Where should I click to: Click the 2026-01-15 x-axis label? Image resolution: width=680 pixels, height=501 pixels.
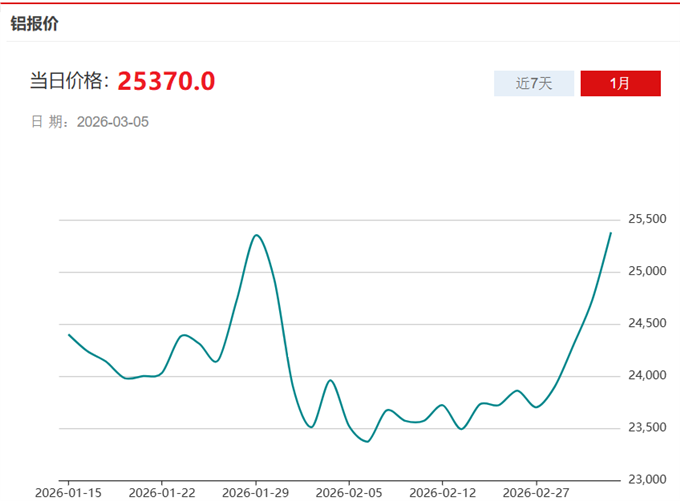[x=69, y=492]
